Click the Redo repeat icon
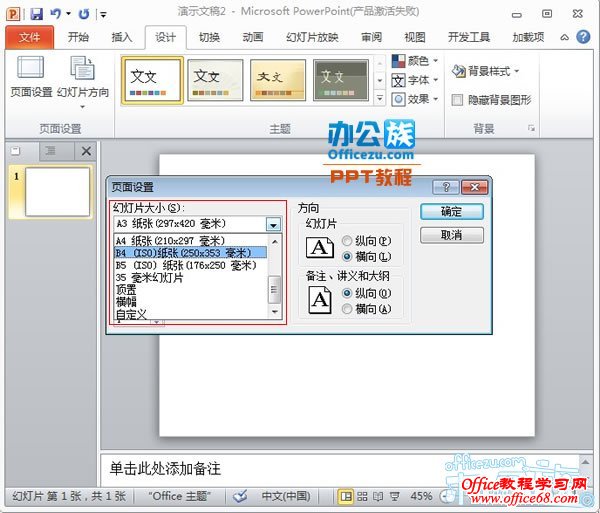This screenshot has height=513, width=600. pos(84,14)
